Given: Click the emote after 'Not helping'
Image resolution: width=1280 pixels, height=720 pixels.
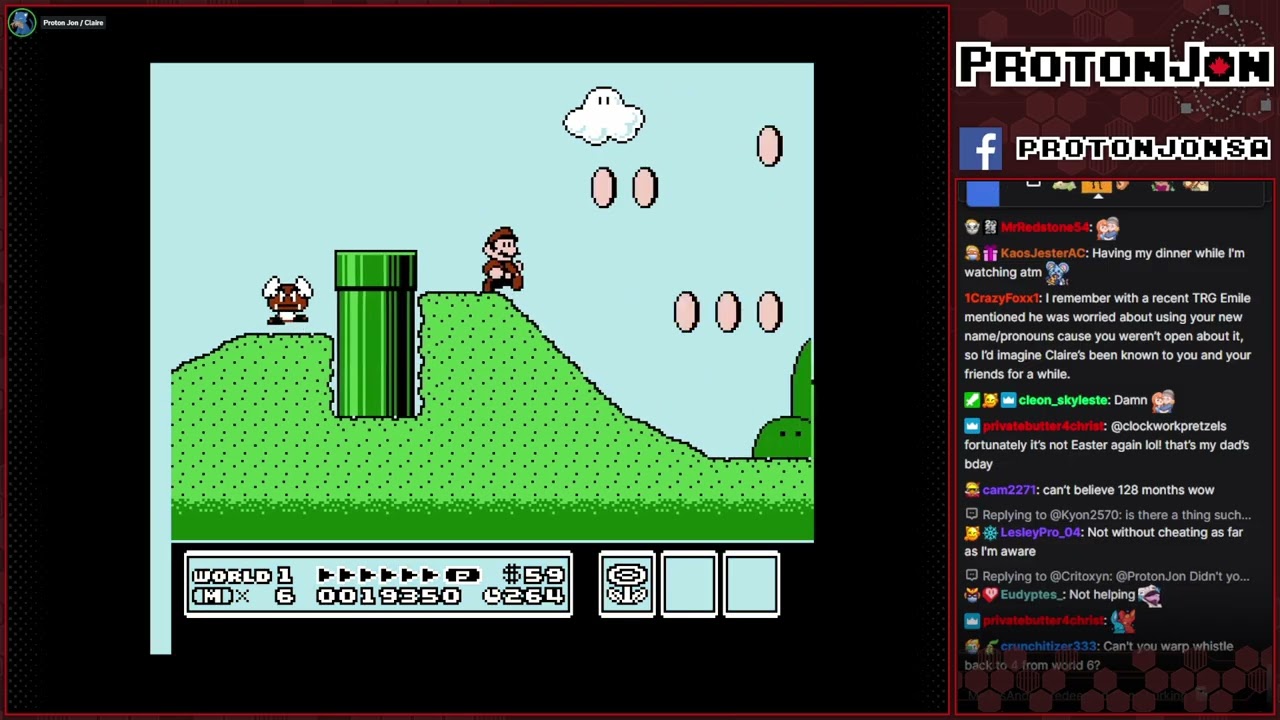Looking at the screenshot, I should pyautogui.click(x=1150, y=596).
